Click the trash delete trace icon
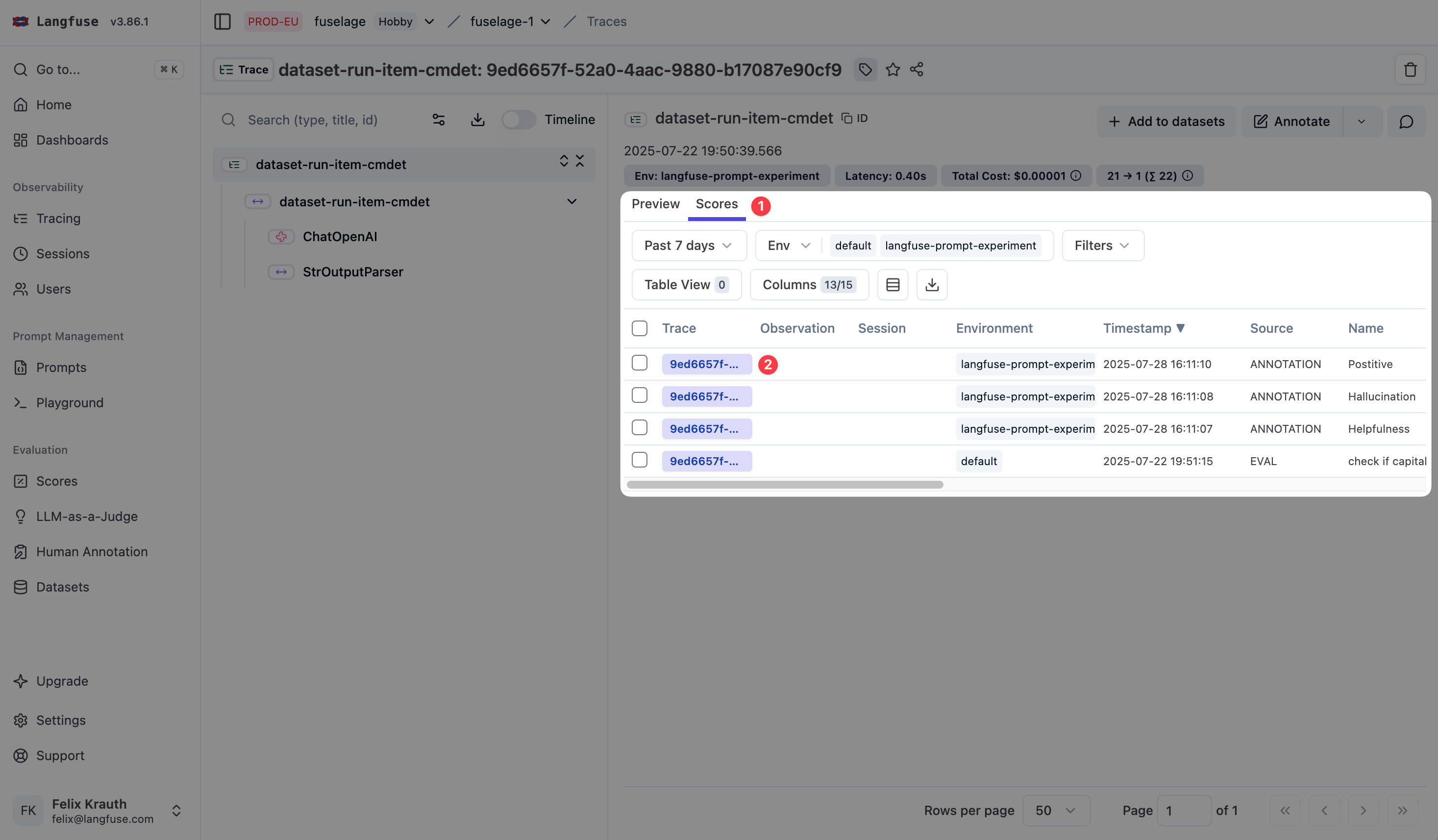Viewport: 1438px width, 840px height. pyautogui.click(x=1410, y=70)
